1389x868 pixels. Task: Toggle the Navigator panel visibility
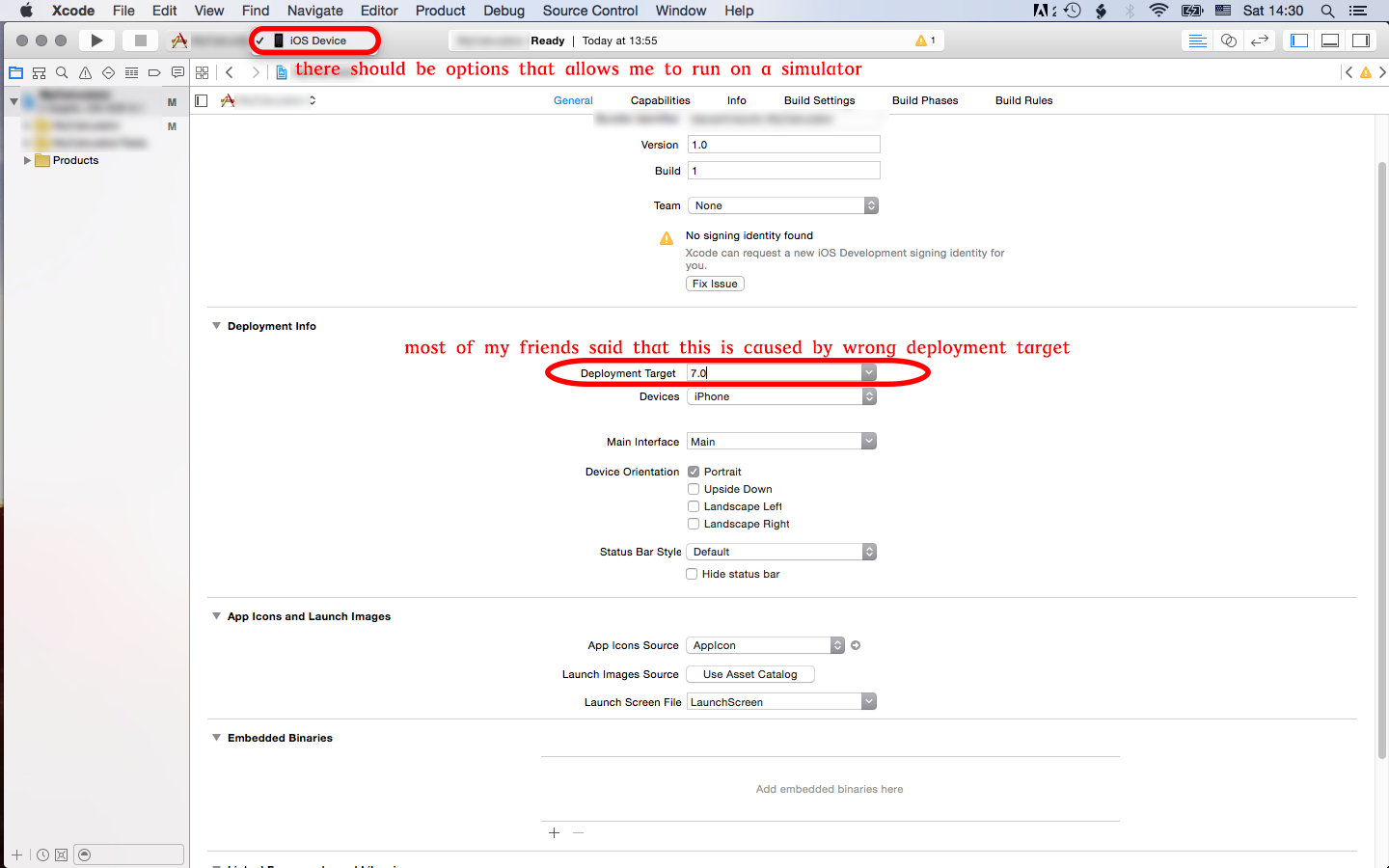[x=1299, y=41]
